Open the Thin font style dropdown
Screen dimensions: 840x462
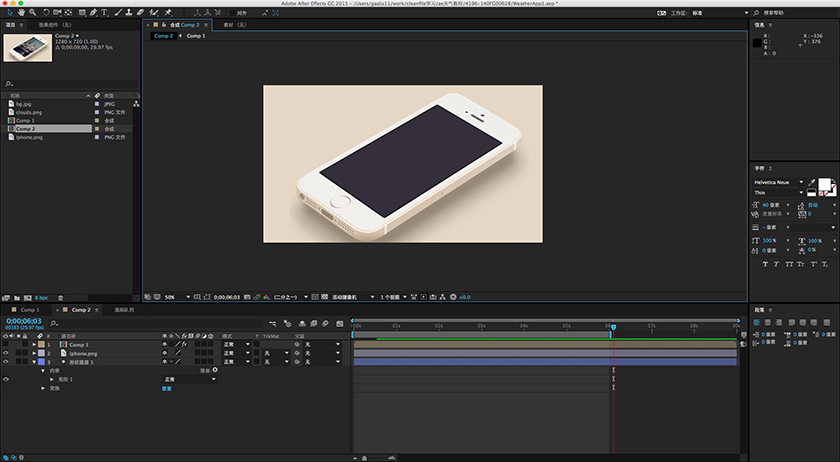[x=778, y=192]
